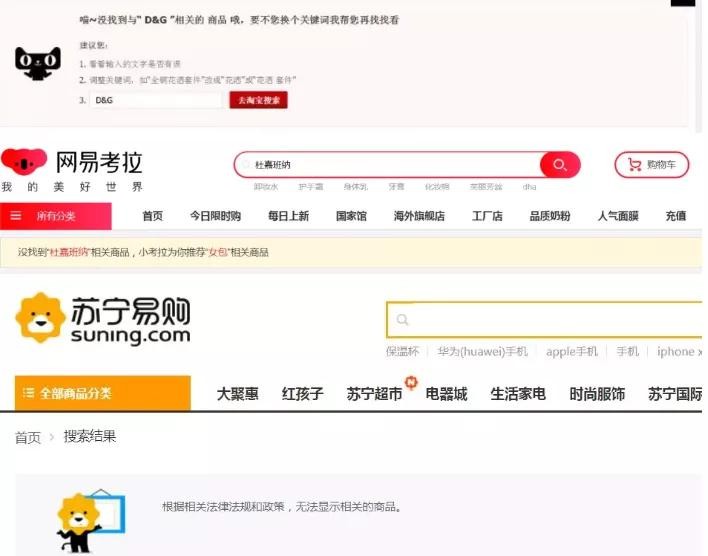Screen dimensions: 708x556
Task: Click the iphone x suggestion link
Action: tap(680, 351)
